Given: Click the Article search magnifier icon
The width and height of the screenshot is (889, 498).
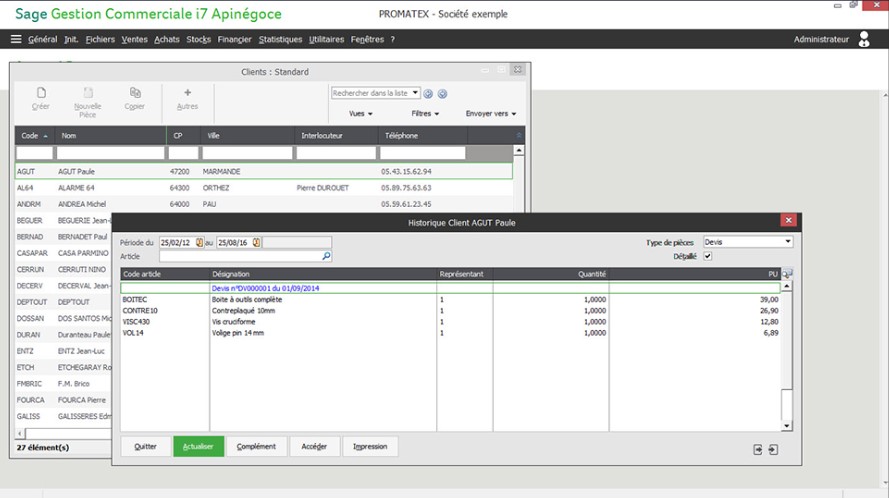Looking at the screenshot, I should (326, 256).
